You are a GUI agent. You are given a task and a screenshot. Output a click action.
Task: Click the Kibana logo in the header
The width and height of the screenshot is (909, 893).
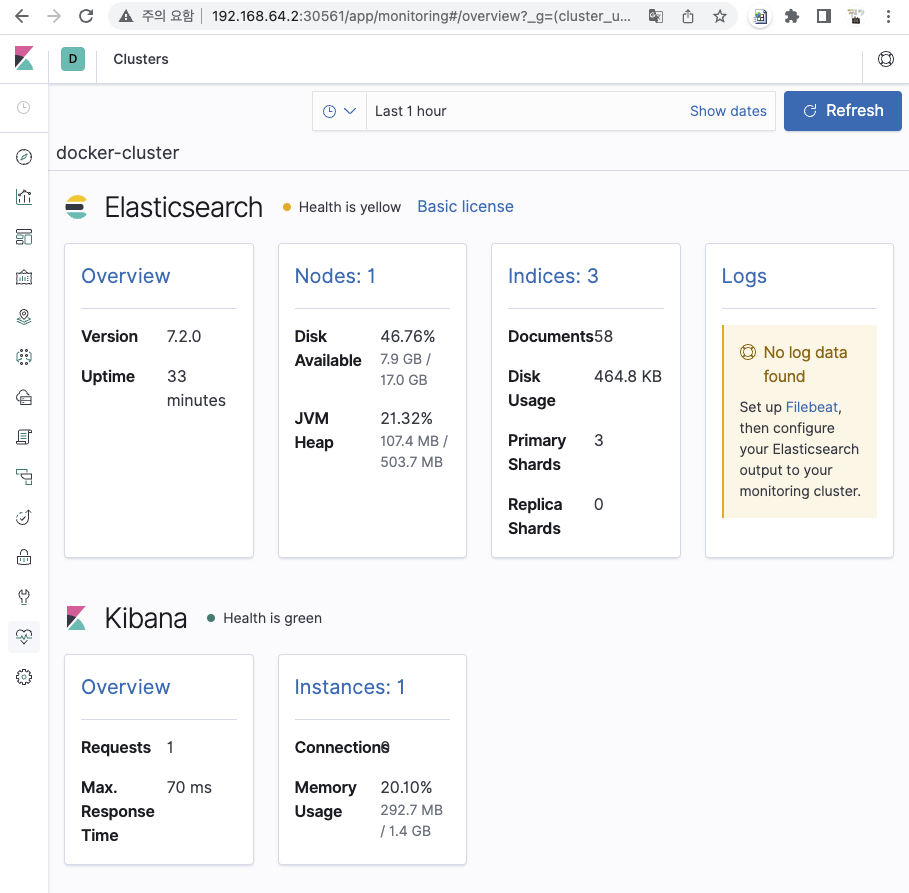[24, 59]
